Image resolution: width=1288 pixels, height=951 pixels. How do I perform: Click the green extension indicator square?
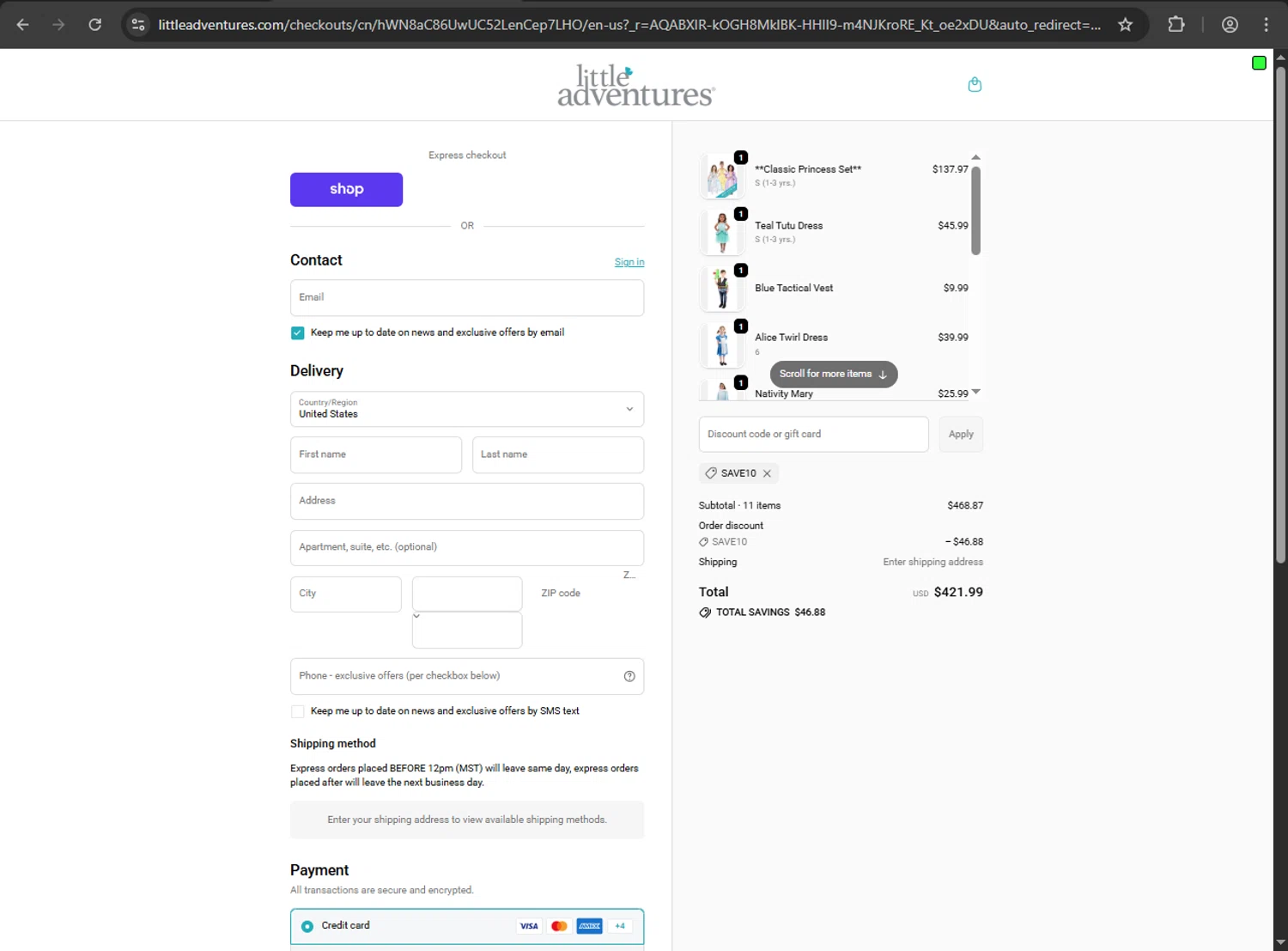[x=1259, y=63]
